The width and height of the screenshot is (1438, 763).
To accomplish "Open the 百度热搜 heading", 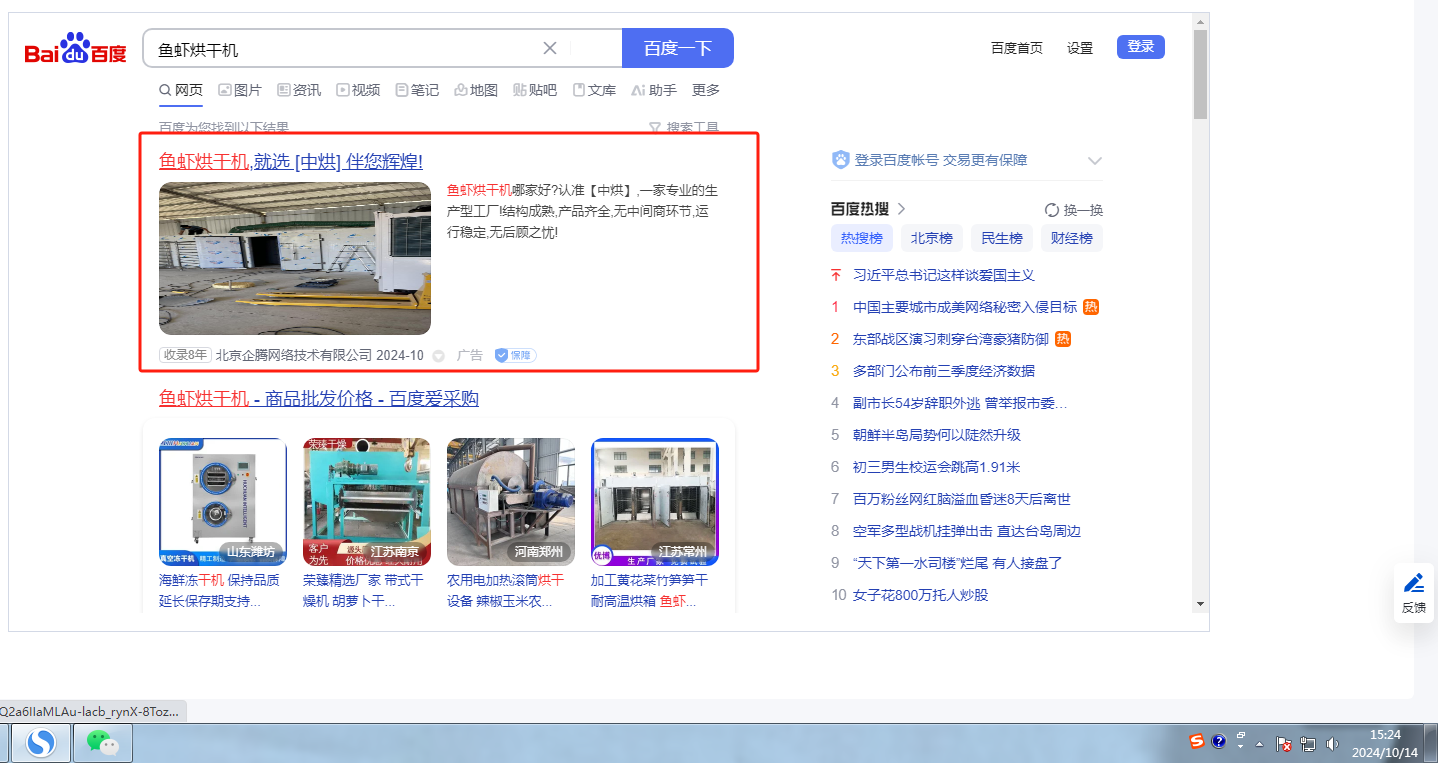I will (868, 209).
